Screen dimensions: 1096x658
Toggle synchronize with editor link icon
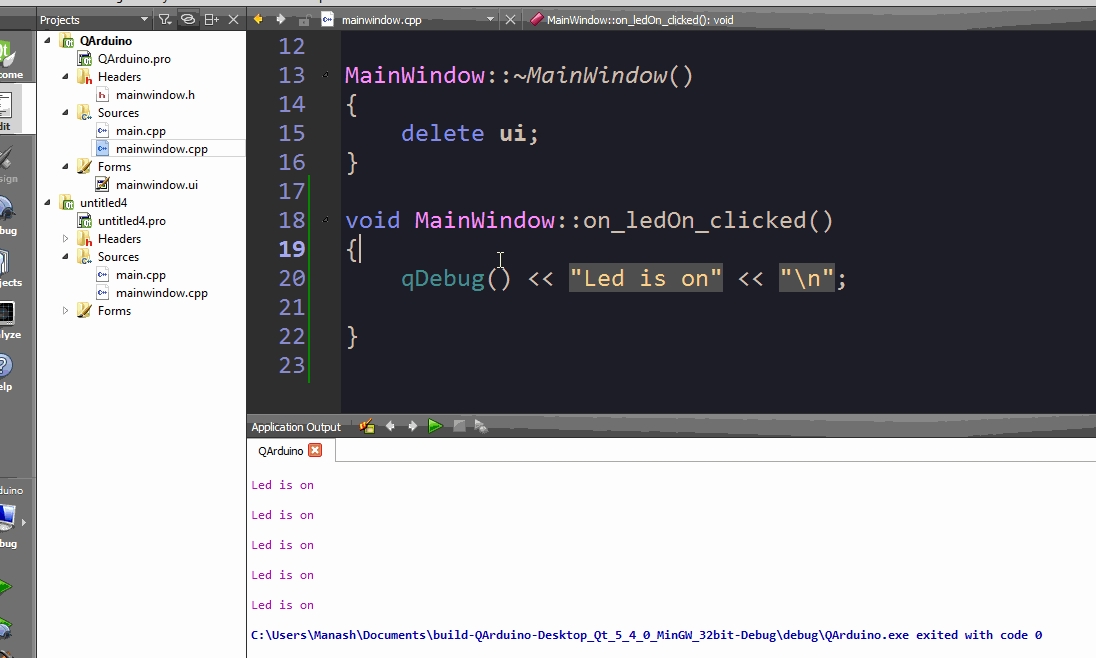[x=188, y=20]
